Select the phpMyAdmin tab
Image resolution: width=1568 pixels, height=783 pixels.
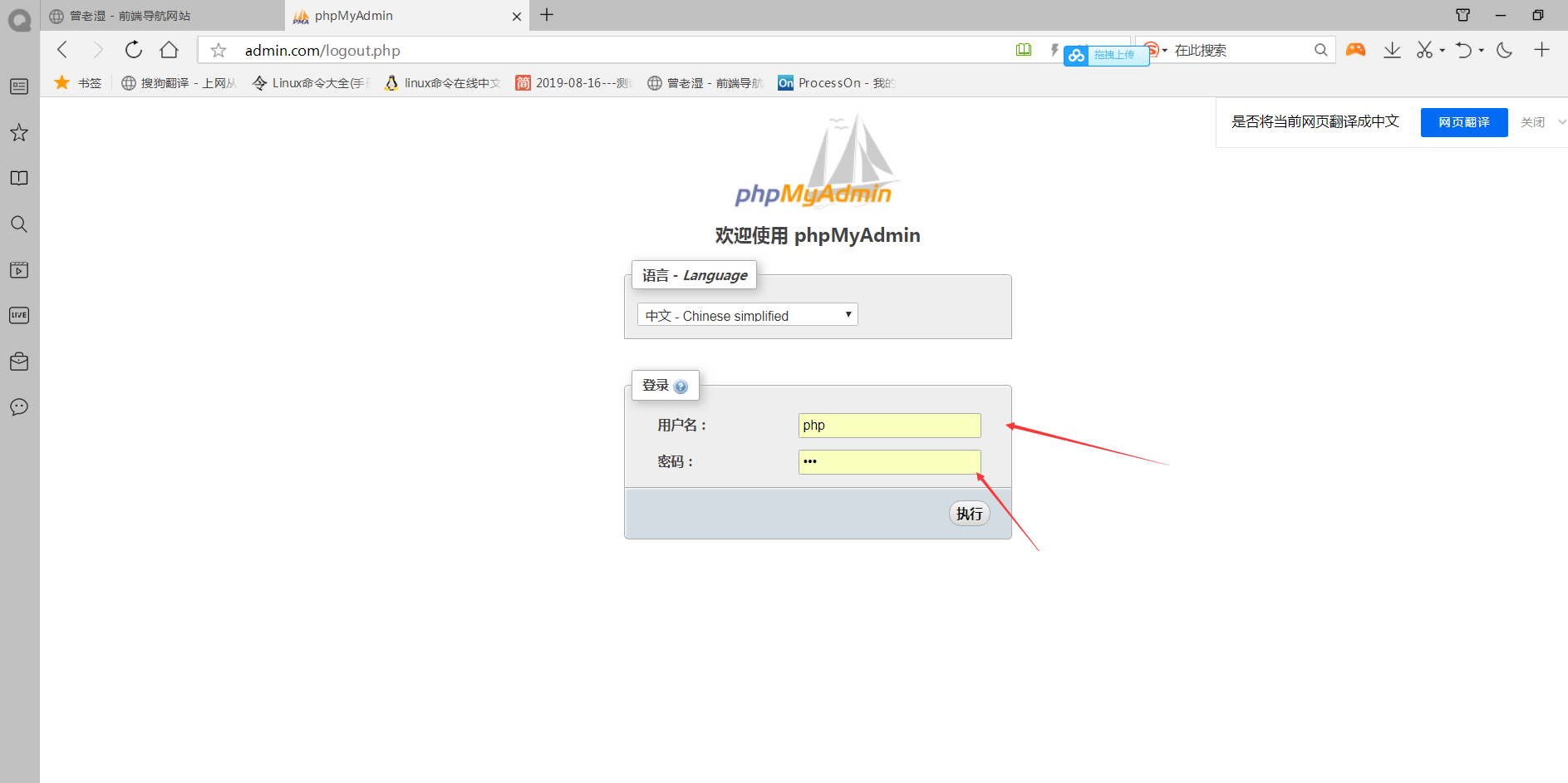coord(407,16)
